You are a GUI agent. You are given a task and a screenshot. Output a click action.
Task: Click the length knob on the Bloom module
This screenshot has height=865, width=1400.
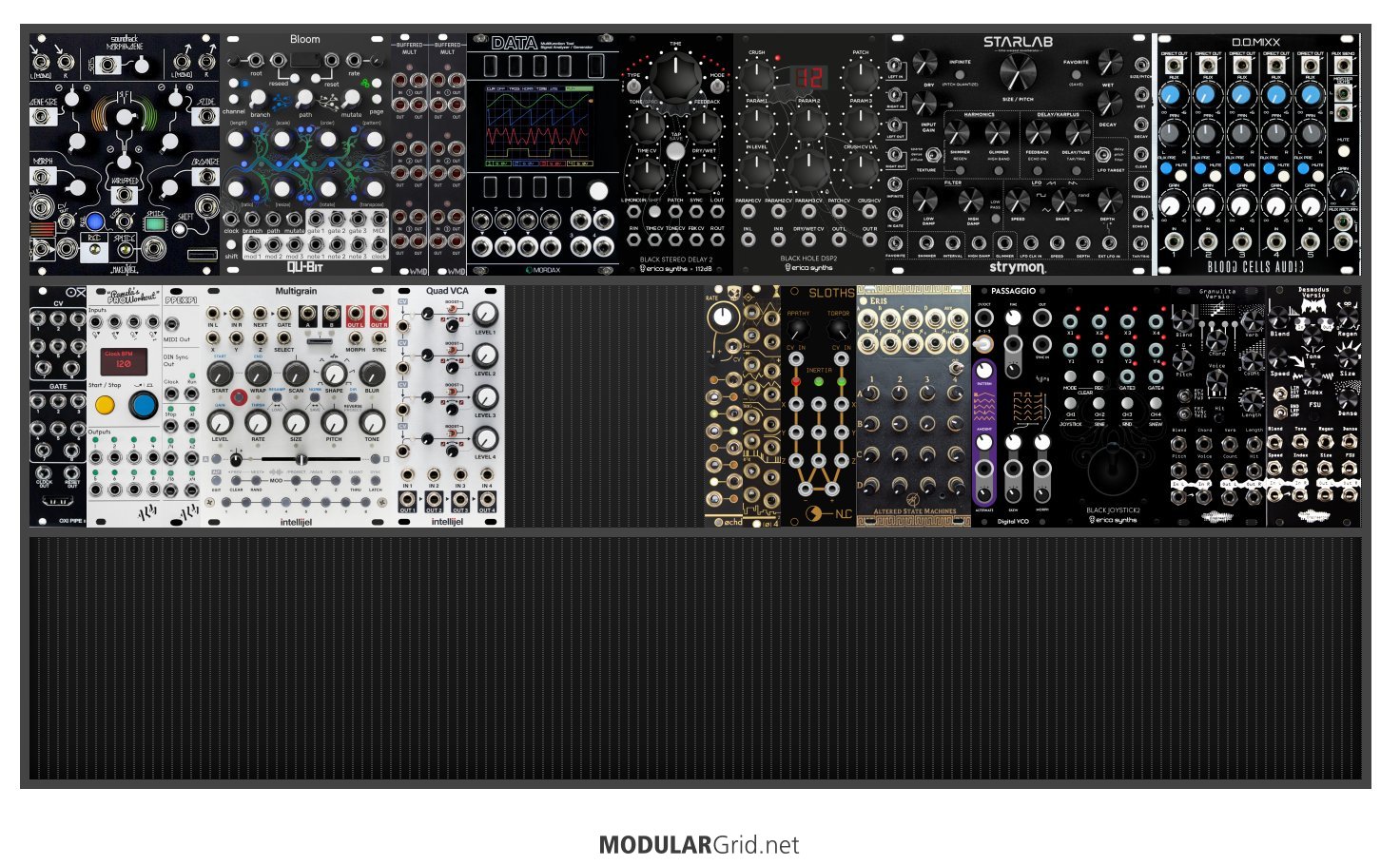[x=238, y=141]
